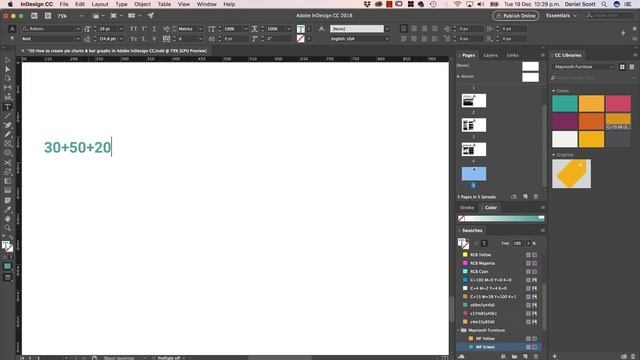This screenshot has width=640, height=360.
Task: Switch to the Links tab
Action: [512, 55]
